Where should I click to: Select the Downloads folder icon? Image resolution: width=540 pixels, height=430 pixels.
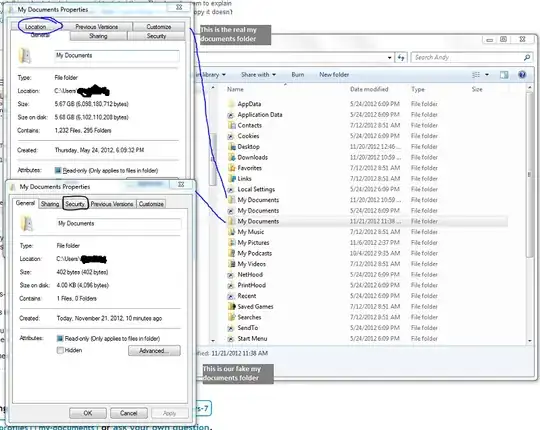[231, 157]
